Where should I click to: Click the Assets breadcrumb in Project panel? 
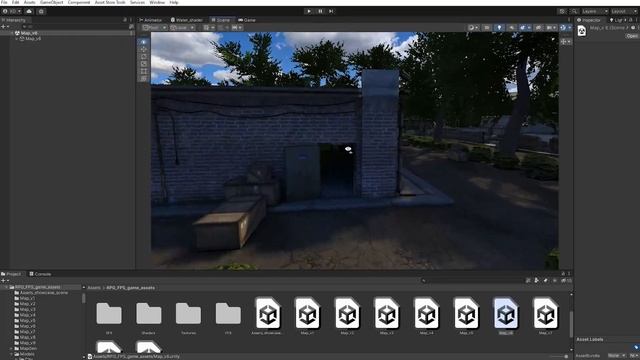[x=94, y=288]
